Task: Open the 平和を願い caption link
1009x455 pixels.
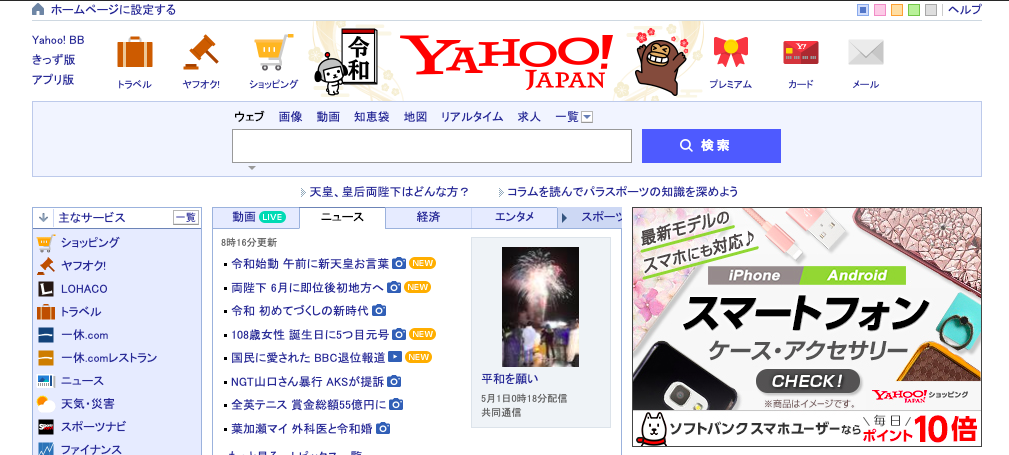Action: click(x=510, y=378)
